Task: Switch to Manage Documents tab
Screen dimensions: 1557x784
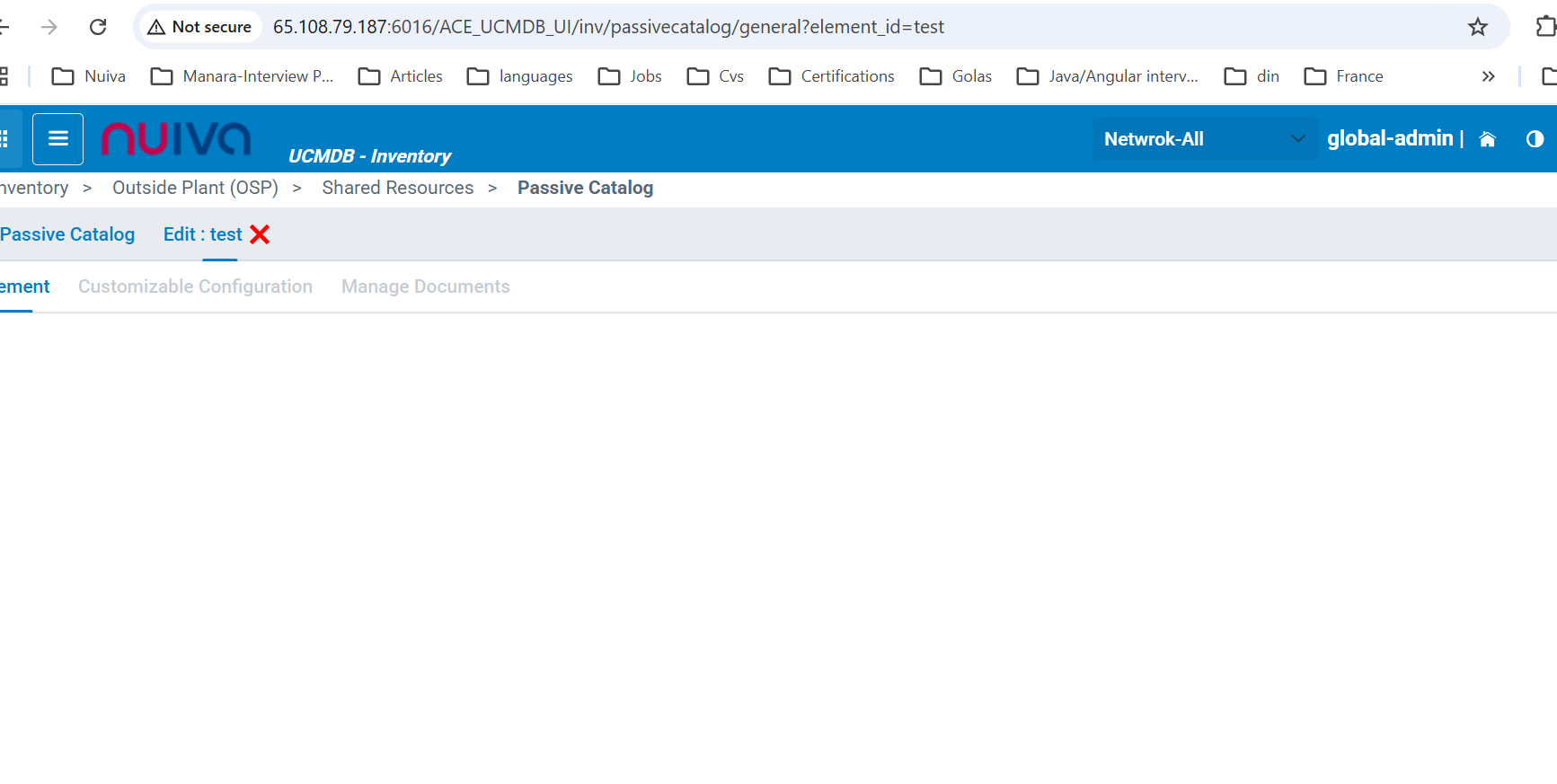Action: pyautogui.click(x=425, y=286)
